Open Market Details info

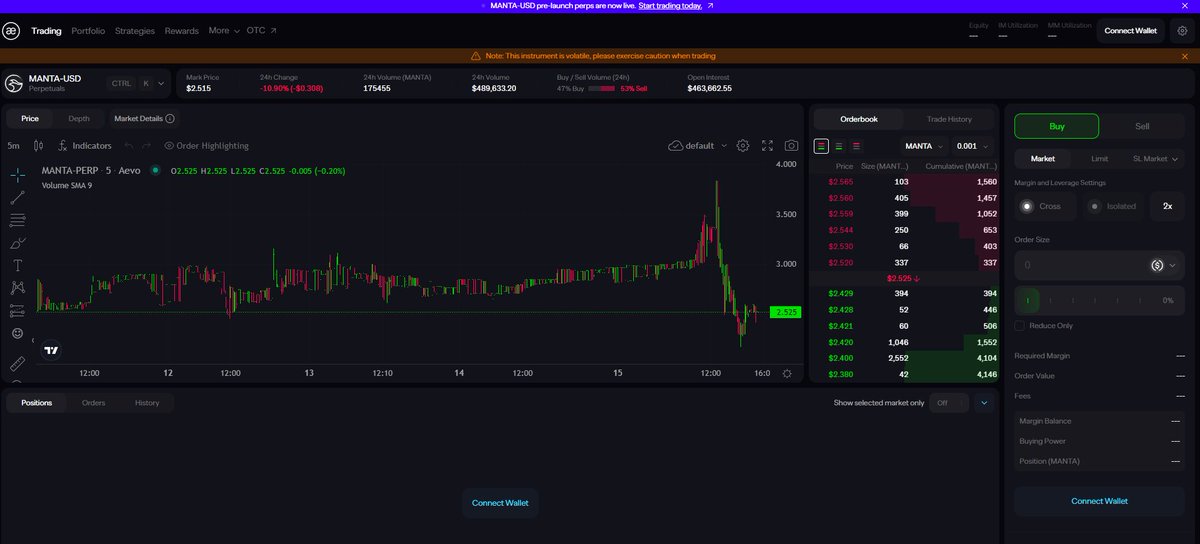click(144, 118)
